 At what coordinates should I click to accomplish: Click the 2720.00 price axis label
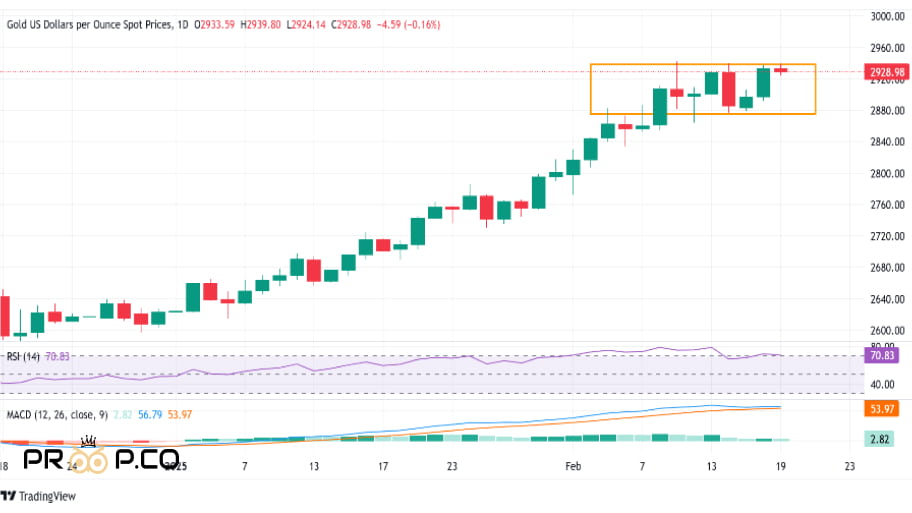(887, 236)
